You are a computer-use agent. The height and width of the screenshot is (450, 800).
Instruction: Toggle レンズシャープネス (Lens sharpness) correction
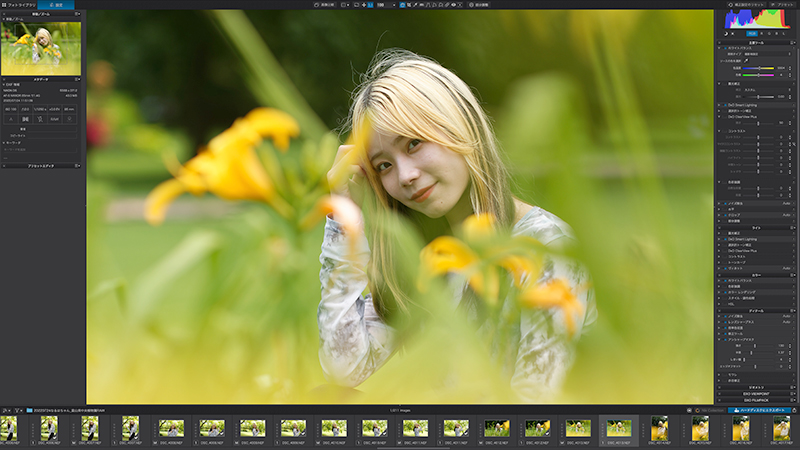[x=725, y=322]
